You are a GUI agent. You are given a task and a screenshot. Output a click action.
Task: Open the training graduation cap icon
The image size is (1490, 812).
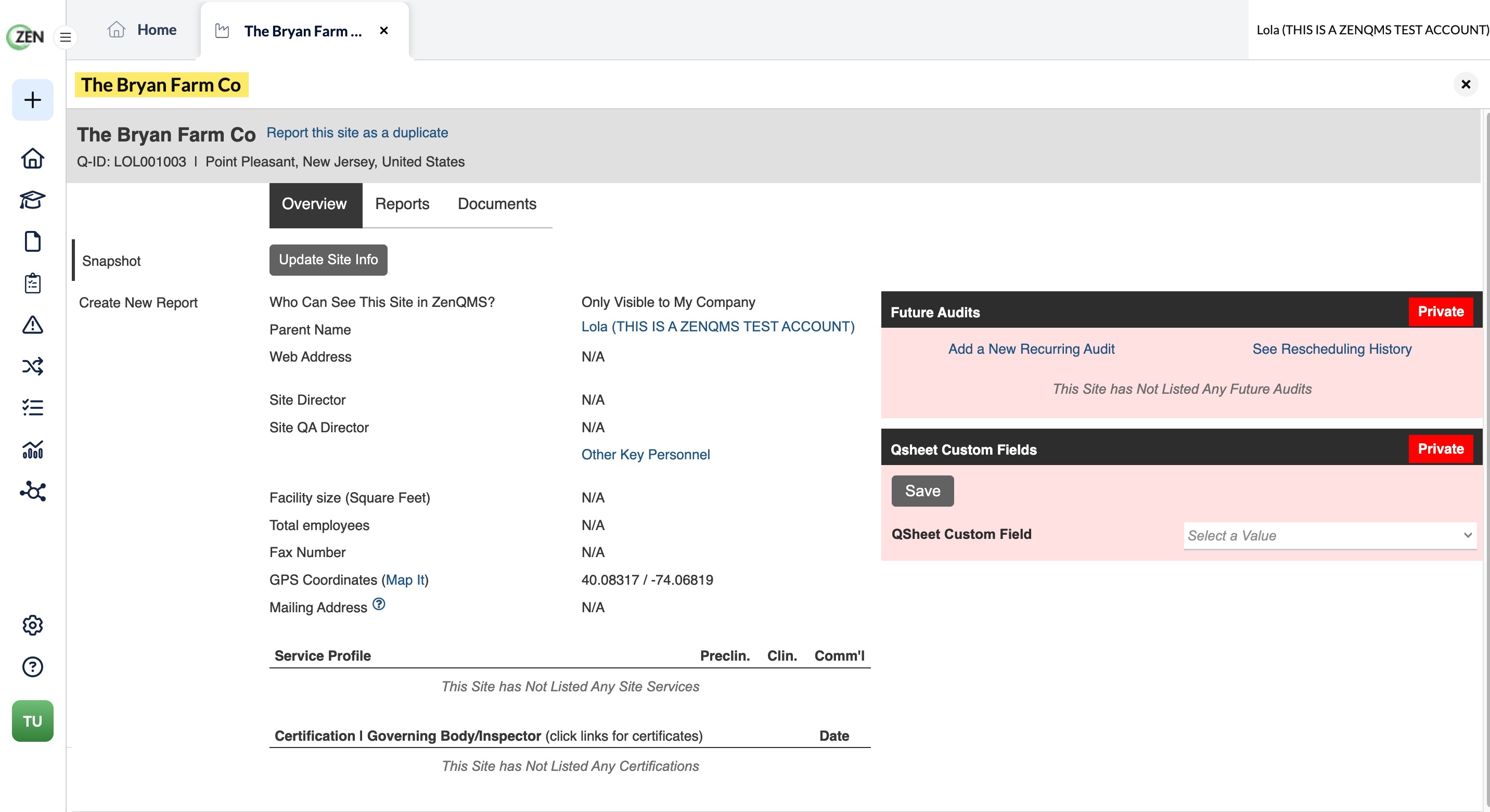(x=32, y=200)
